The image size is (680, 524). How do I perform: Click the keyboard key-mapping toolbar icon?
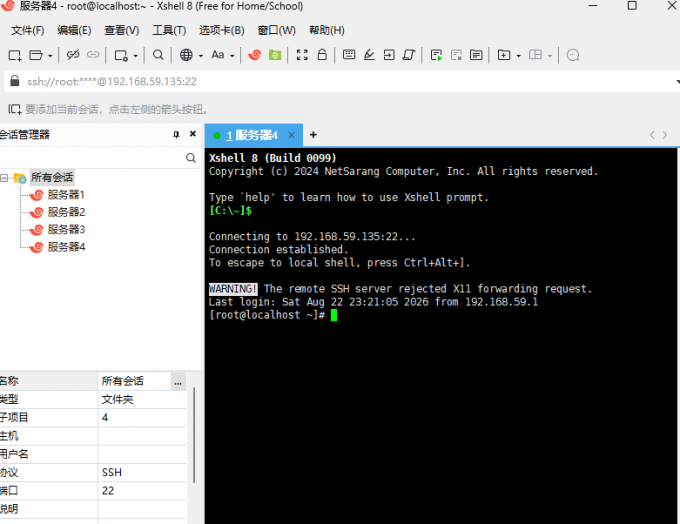click(x=349, y=55)
